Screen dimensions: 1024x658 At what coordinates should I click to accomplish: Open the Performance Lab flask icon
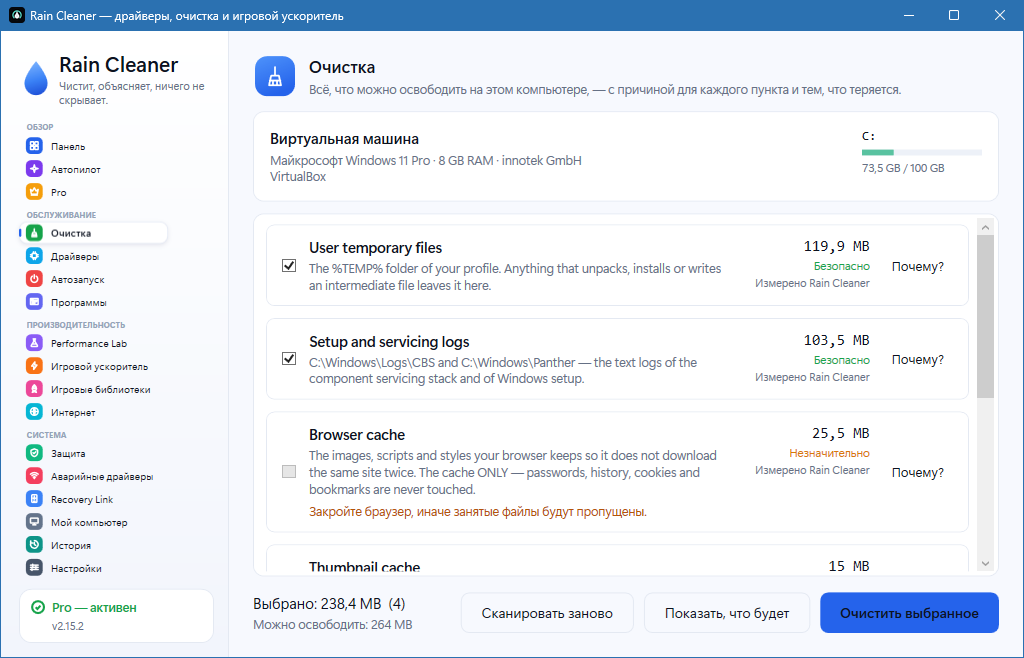[34, 343]
